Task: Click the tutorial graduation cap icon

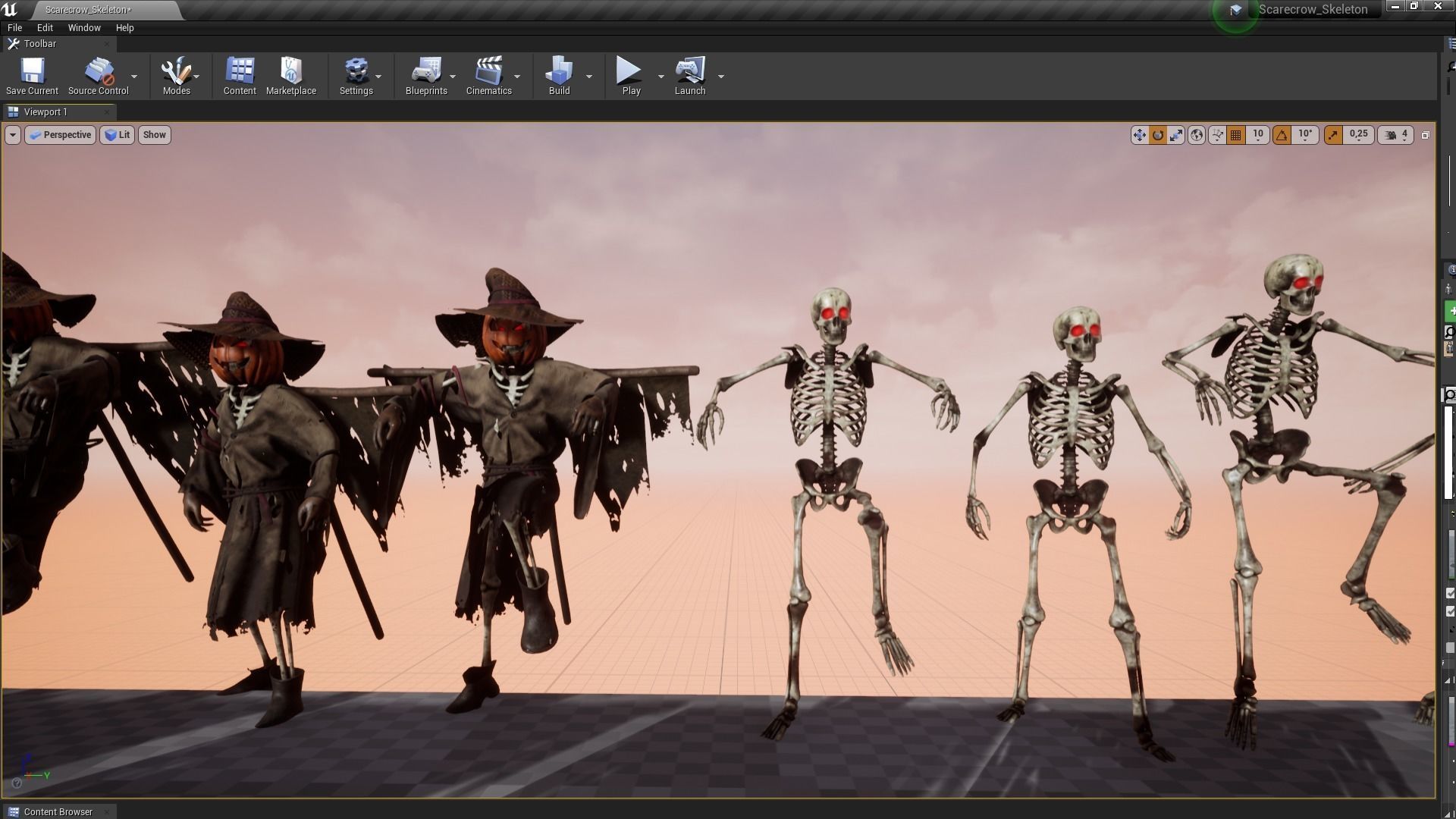Action: tap(1236, 10)
